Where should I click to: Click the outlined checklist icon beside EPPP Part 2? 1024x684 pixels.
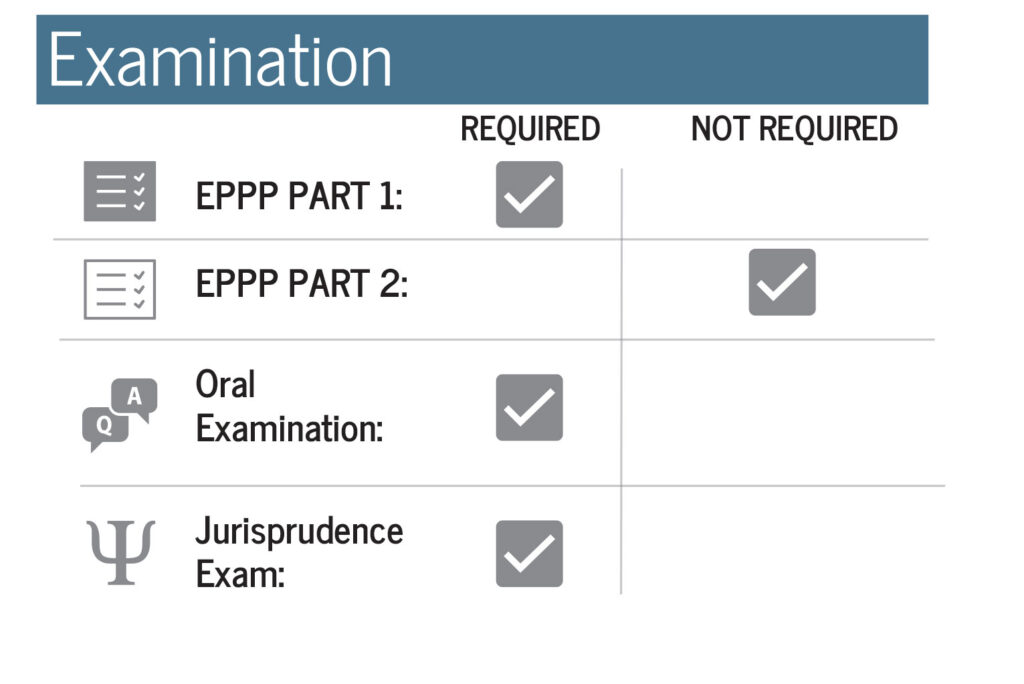click(120, 289)
